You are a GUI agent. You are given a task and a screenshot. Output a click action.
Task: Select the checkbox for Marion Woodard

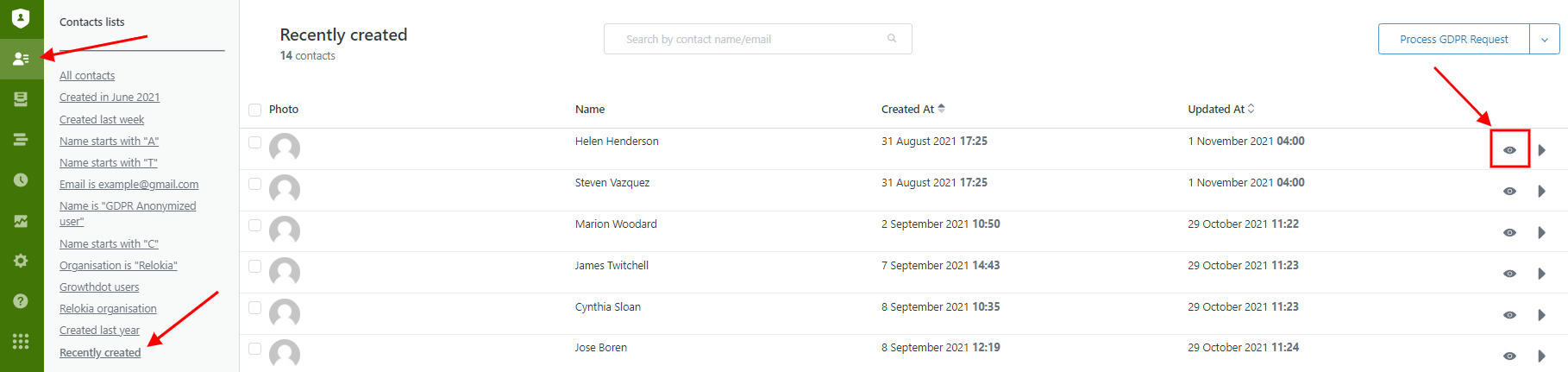click(x=254, y=225)
